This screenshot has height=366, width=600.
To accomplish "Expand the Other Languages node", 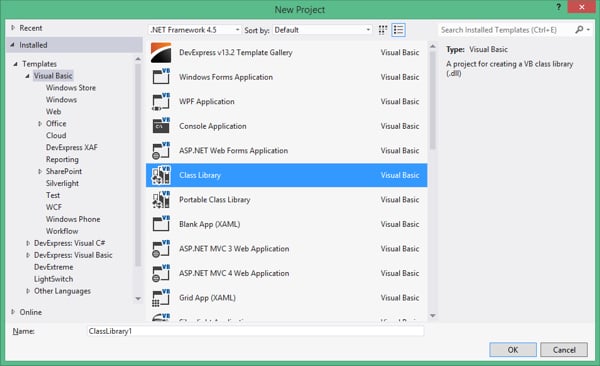I will 28,291.
